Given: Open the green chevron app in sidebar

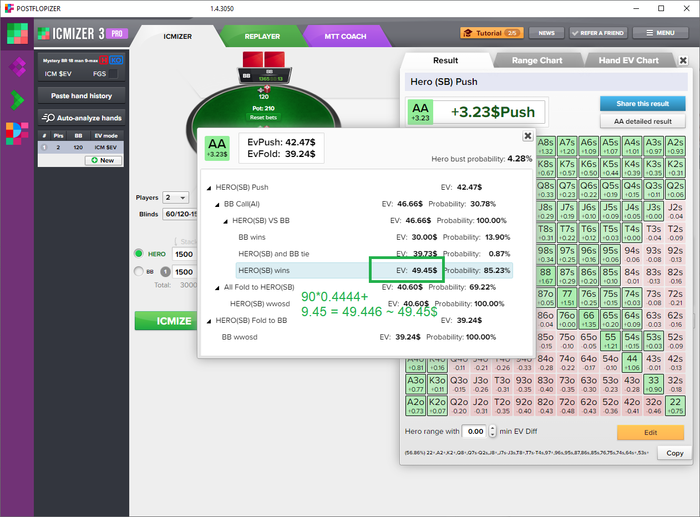Looking at the screenshot, I should point(17,100).
